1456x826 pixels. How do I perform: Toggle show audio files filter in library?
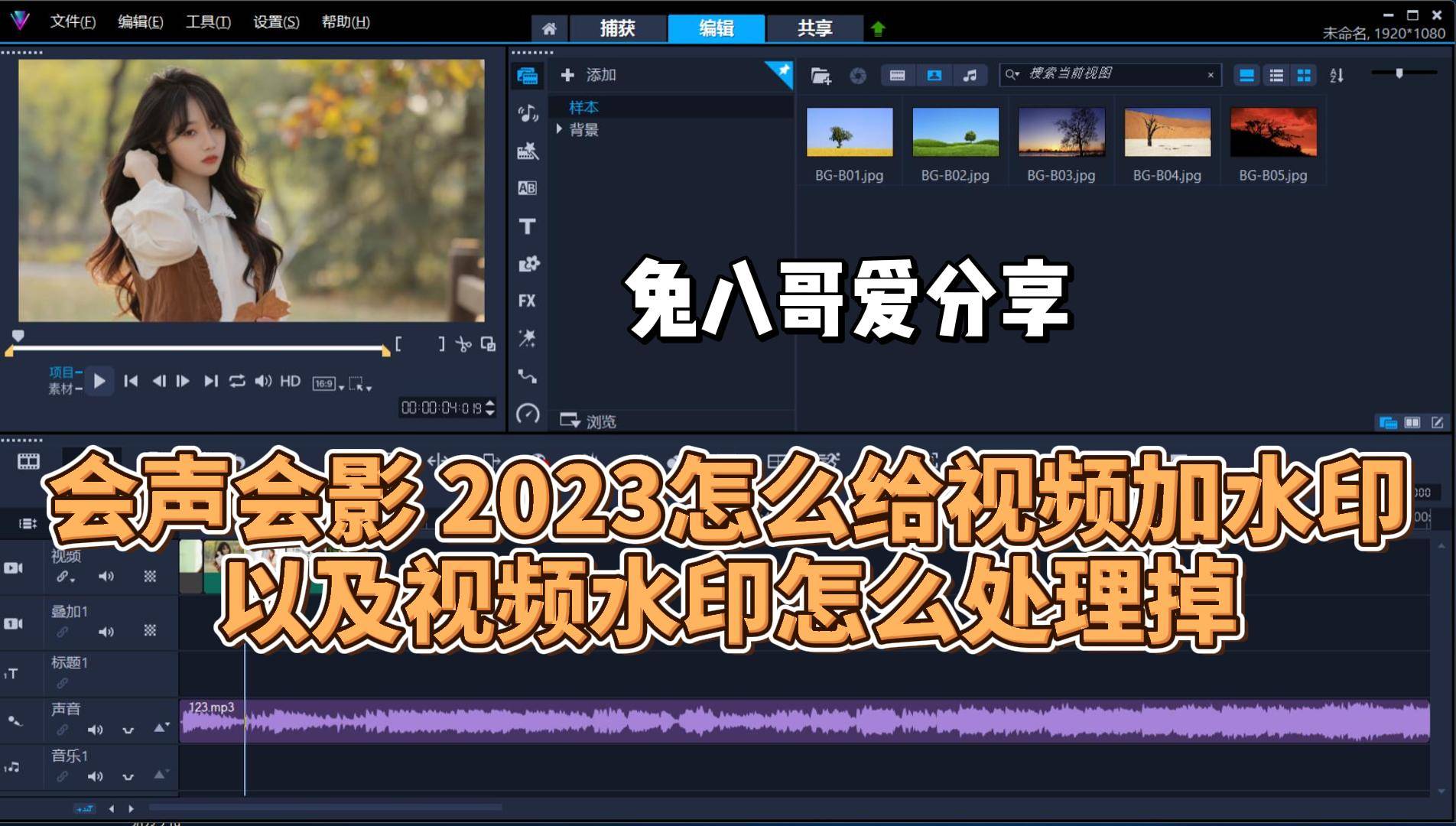click(970, 75)
